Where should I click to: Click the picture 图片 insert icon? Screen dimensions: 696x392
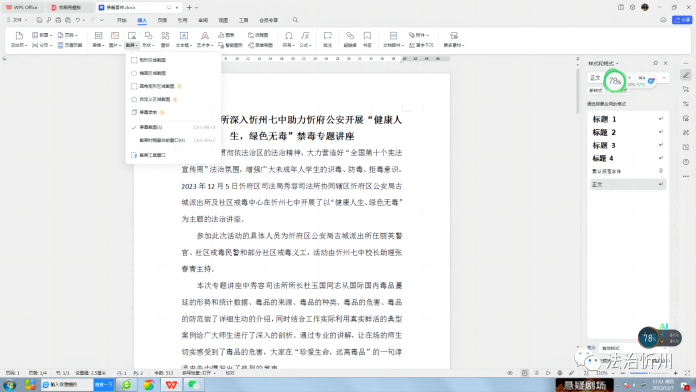tap(115, 36)
